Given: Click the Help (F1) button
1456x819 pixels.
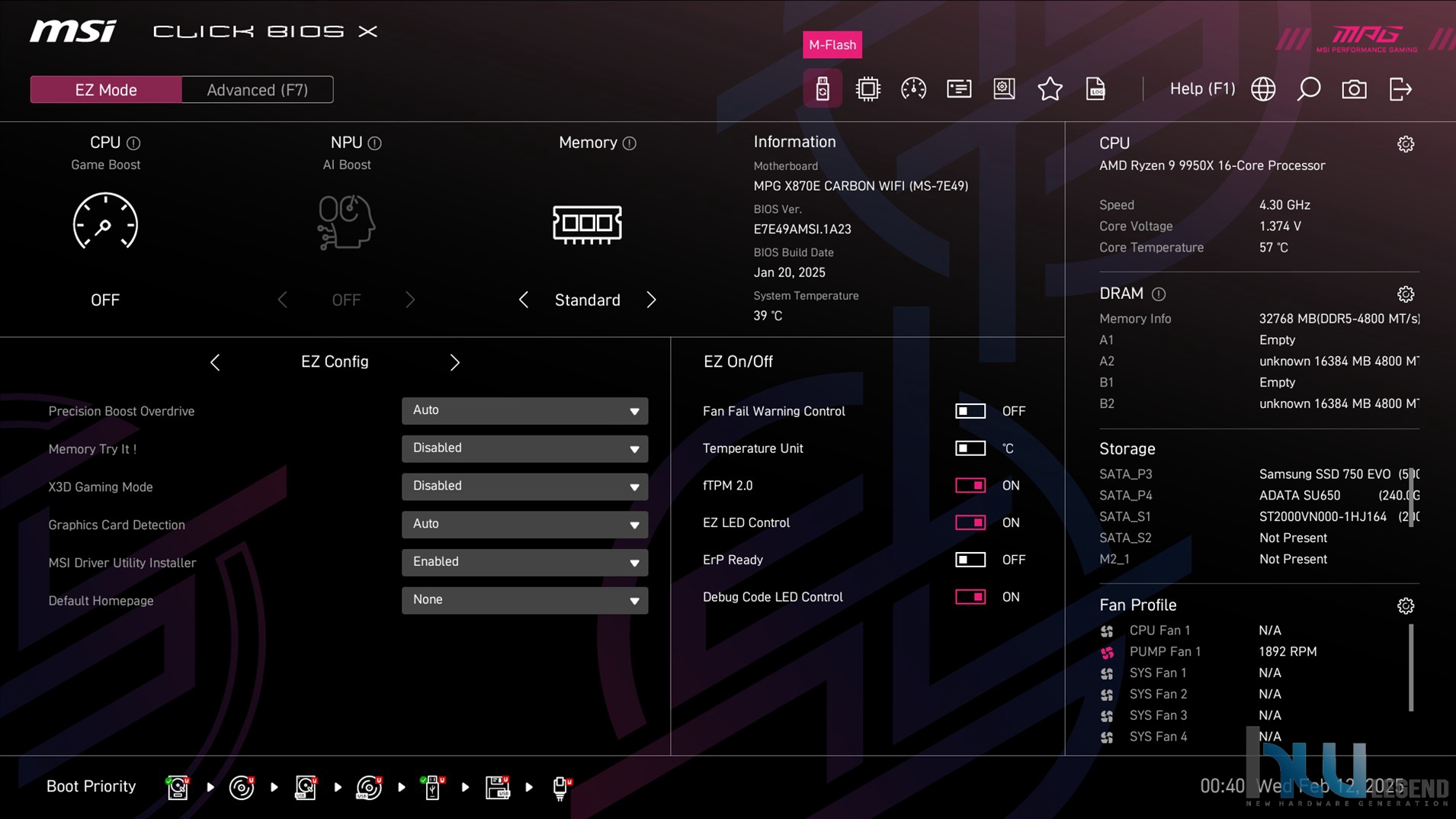Looking at the screenshot, I should 1202,89.
